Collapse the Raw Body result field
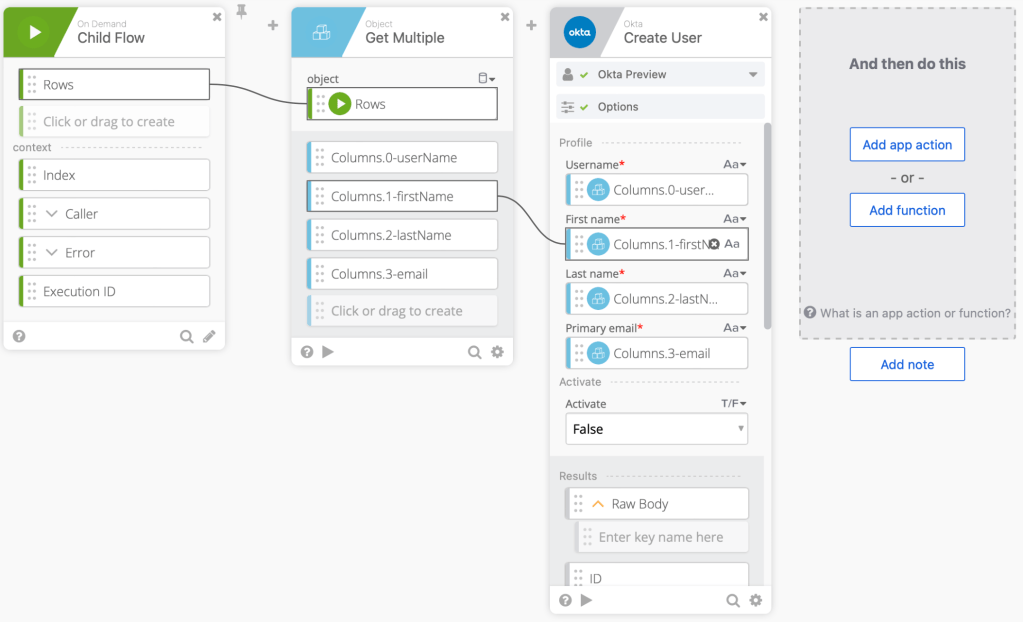 click(598, 504)
